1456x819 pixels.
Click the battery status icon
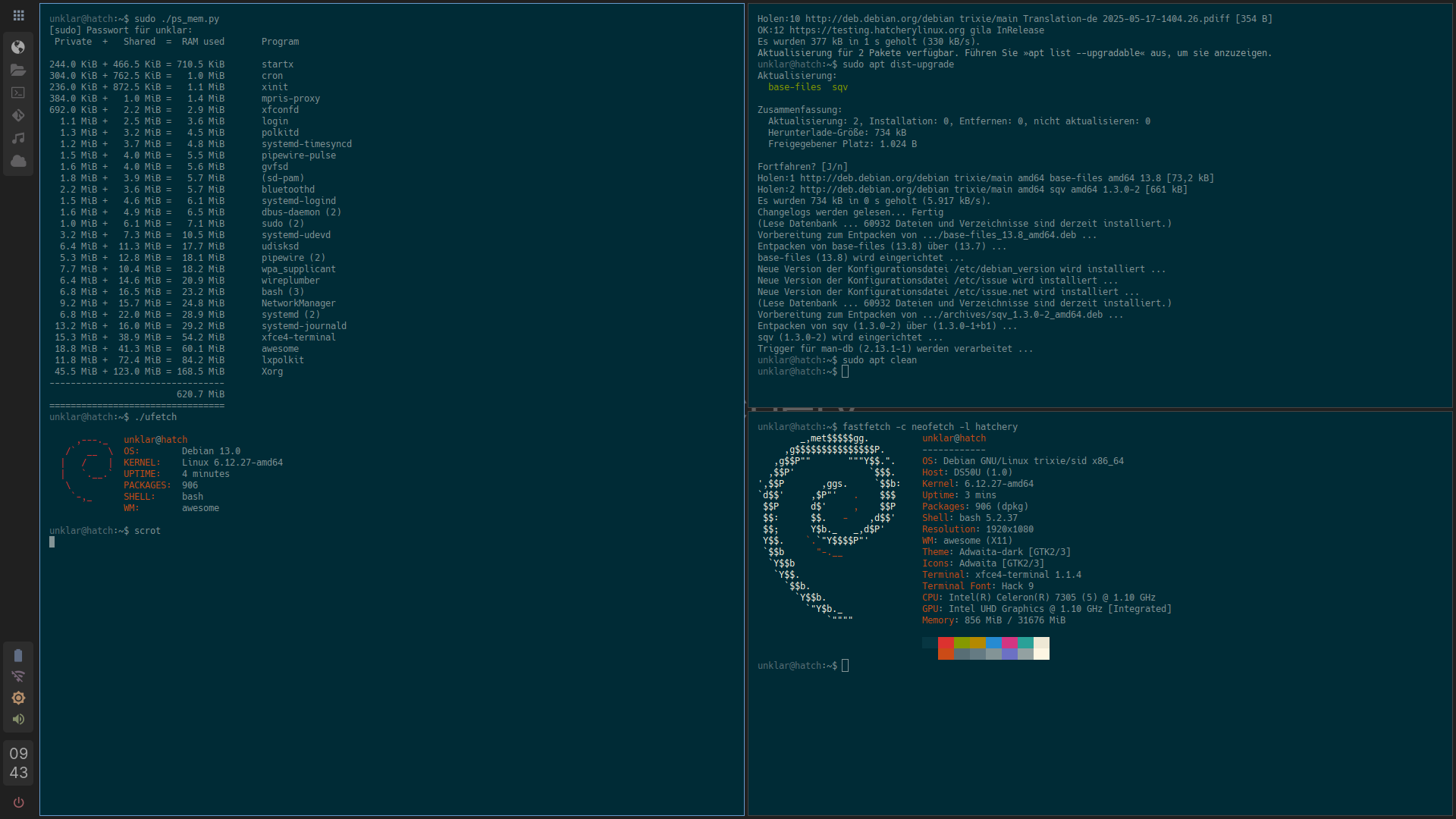click(x=18, y=655)
